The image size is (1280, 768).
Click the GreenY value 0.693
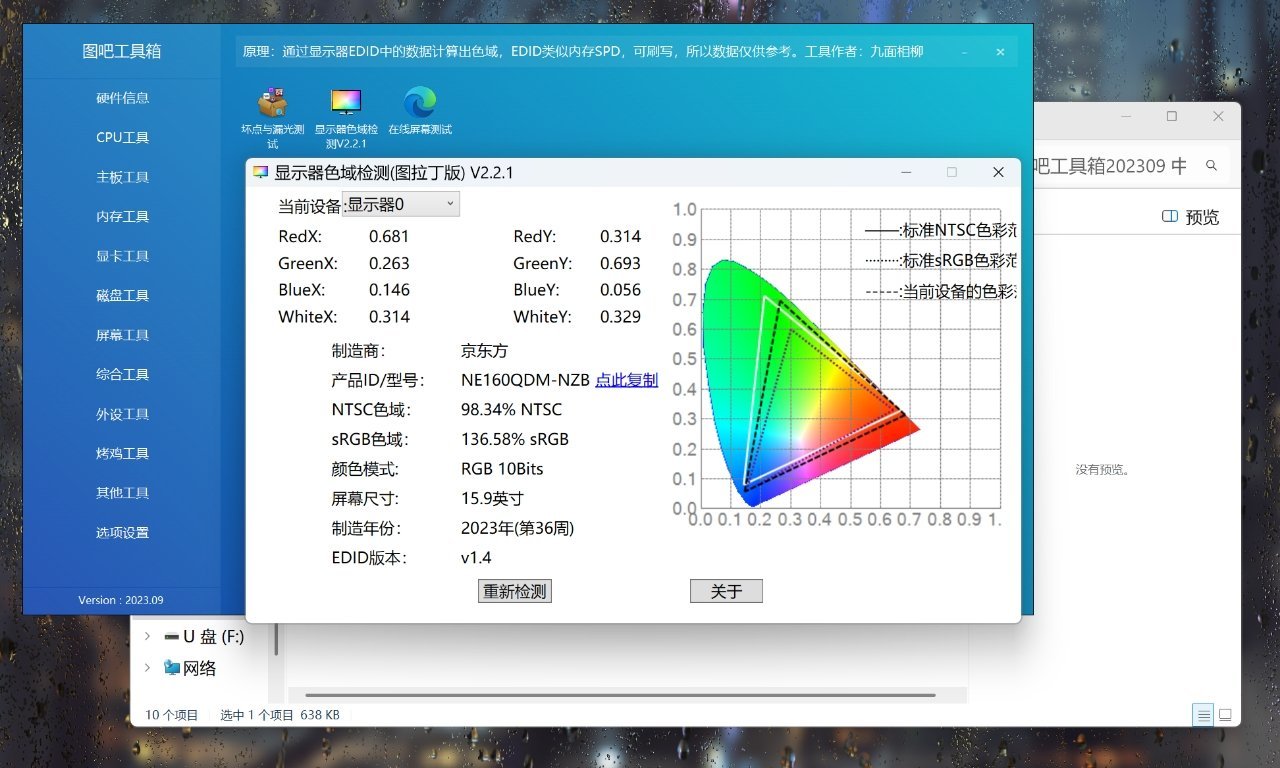point(620,263)
